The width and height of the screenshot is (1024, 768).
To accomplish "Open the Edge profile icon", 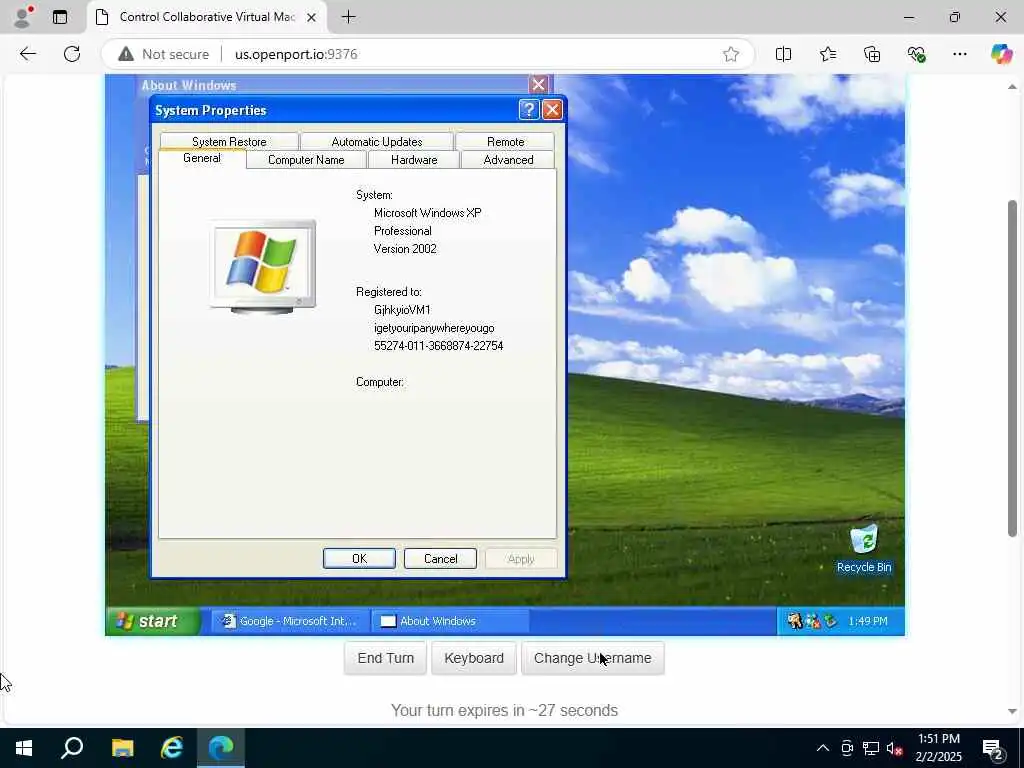I will coord(23,17).
